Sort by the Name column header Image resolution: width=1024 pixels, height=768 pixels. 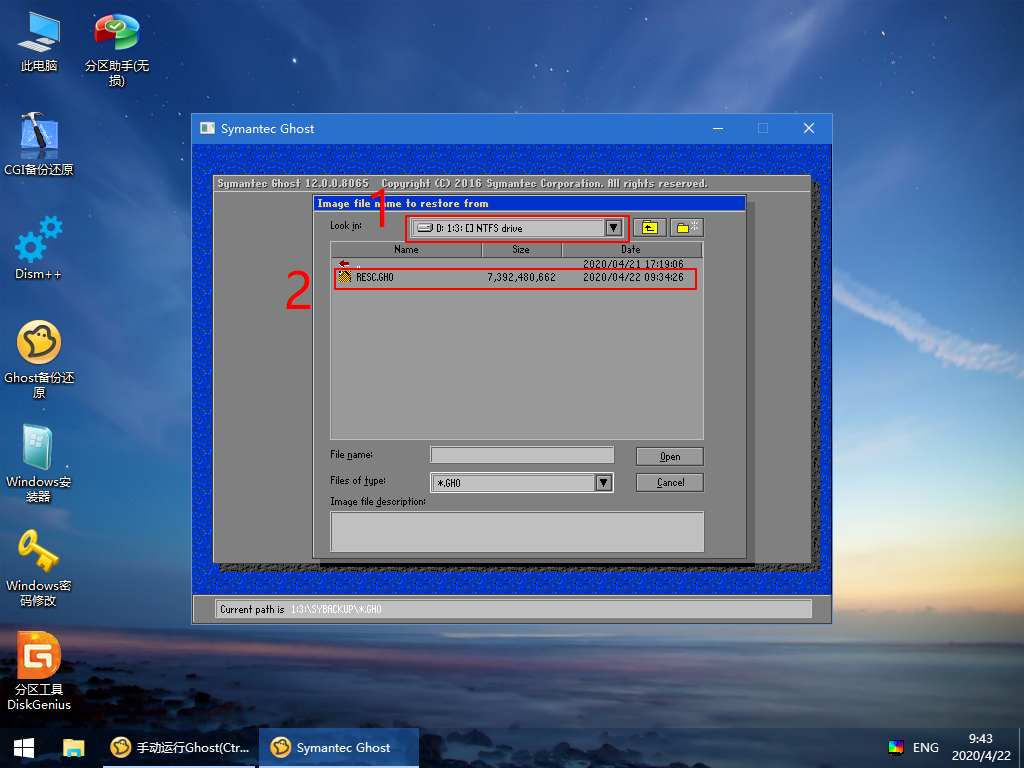[406, 249]
